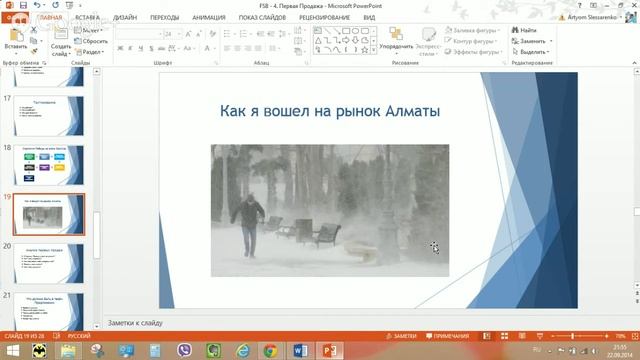This screenshot has width=640, height=360.
Task: Cut the selection with the scissors icon
Action: coord(34,30)
